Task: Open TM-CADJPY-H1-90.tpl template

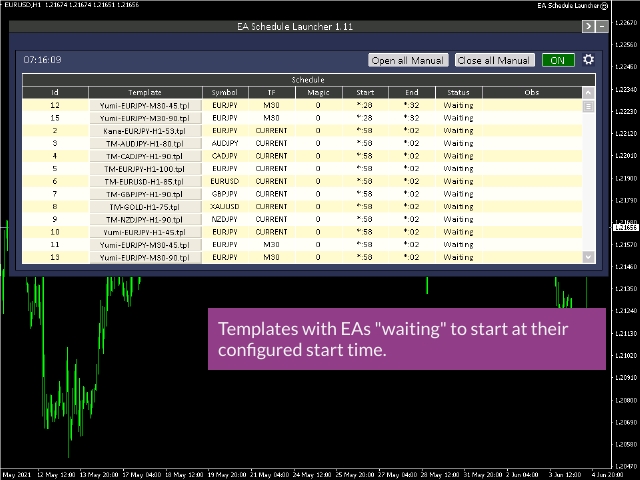Action: pos(145,156)
